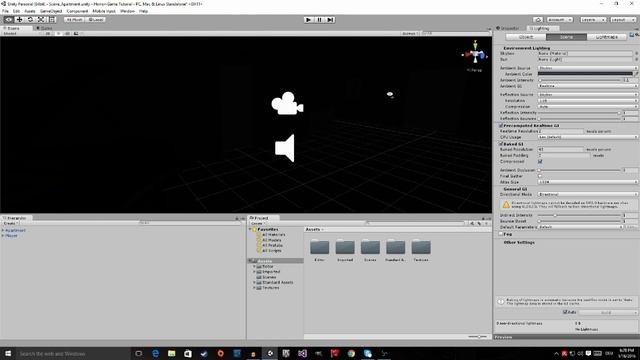Open the reflection Resolution dropdown
Screen dimensions: 640x360
click(x=587, y=100)
